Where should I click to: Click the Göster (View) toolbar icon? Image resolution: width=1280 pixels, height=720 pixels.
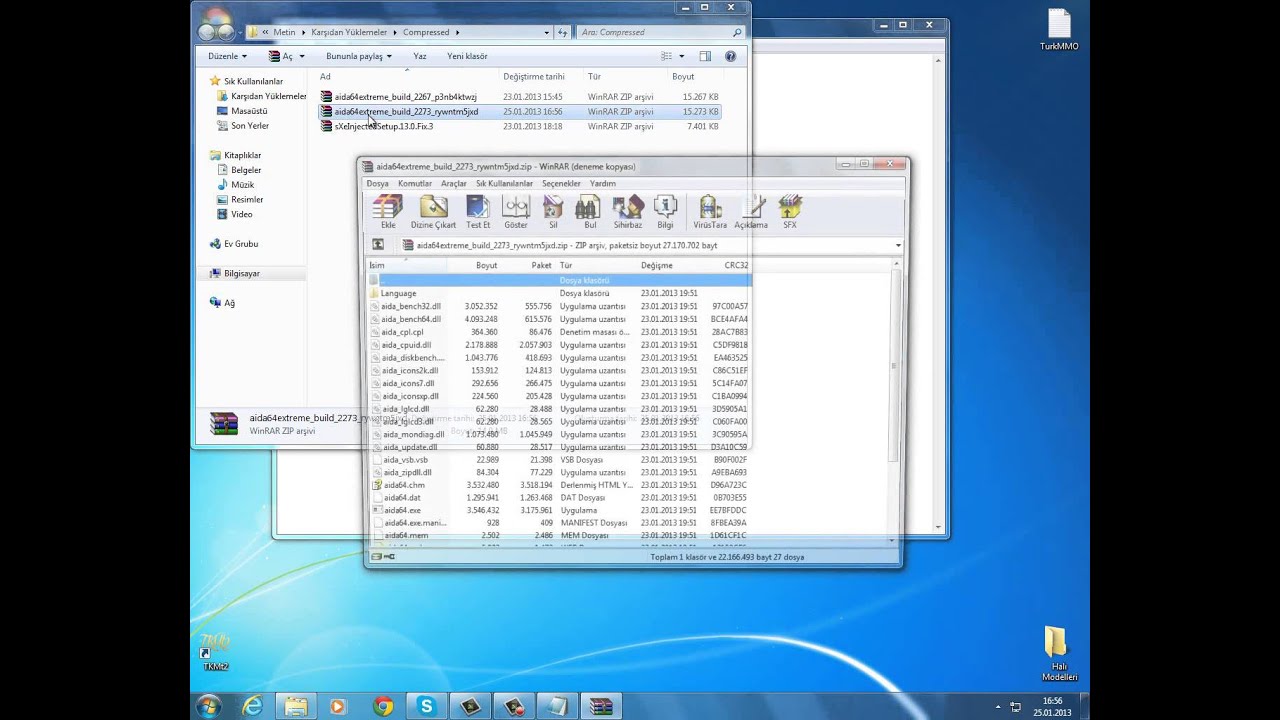(x=516, y=211)
